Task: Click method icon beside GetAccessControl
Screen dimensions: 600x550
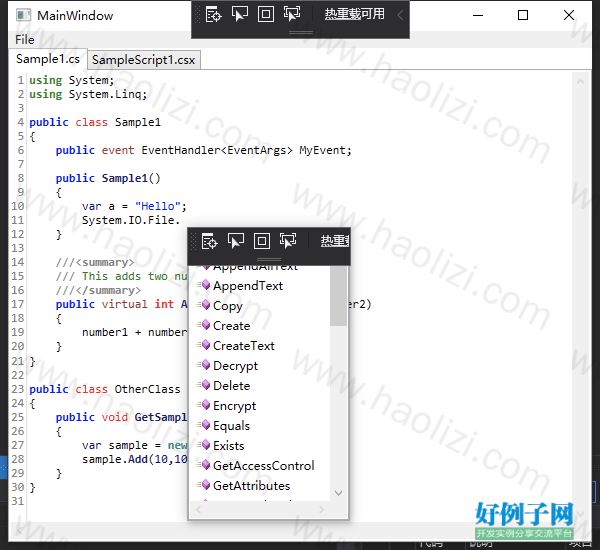Action: pos(204,465)
